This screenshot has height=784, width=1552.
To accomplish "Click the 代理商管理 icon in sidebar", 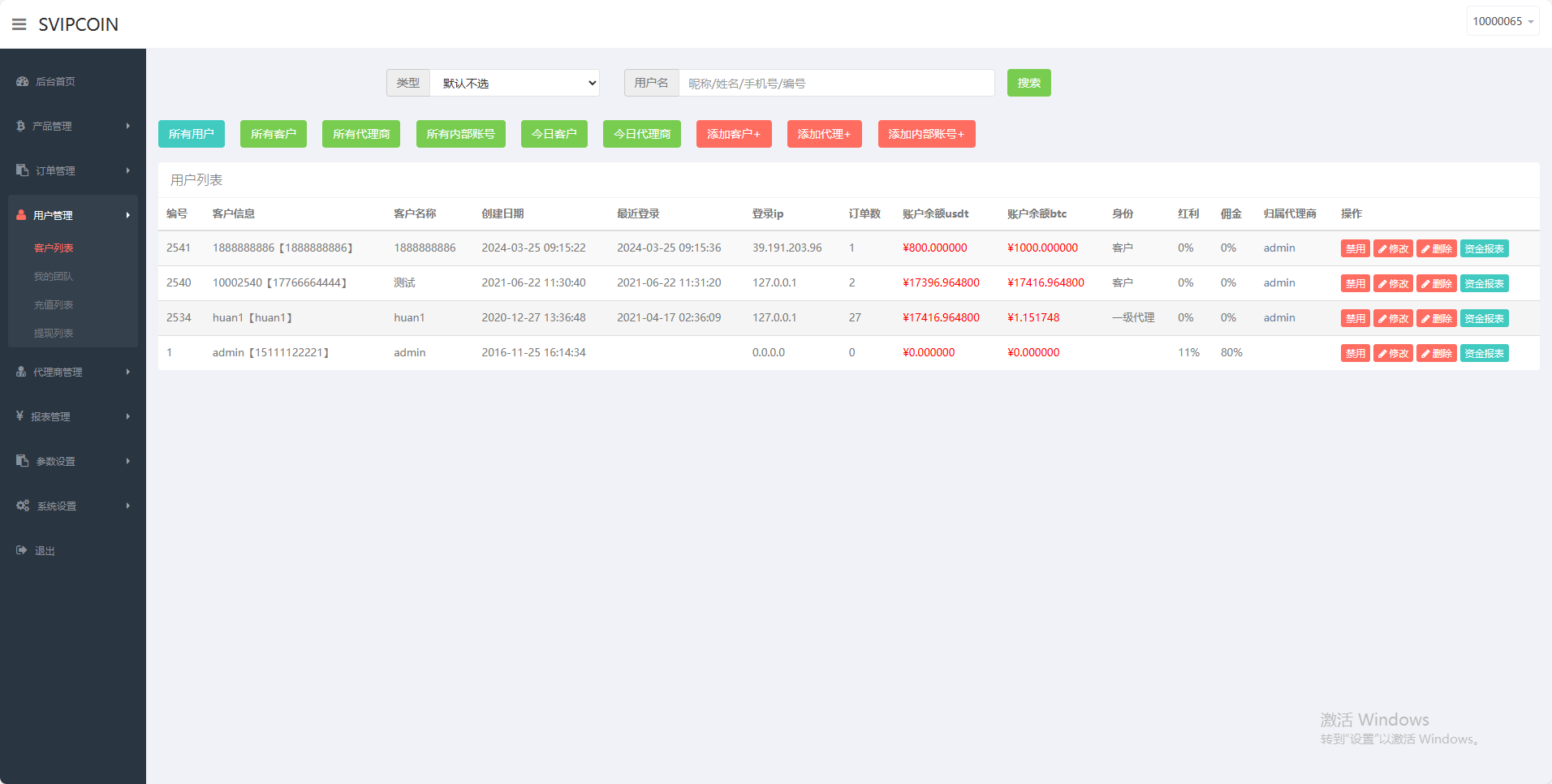I will [x=21, y=372].
